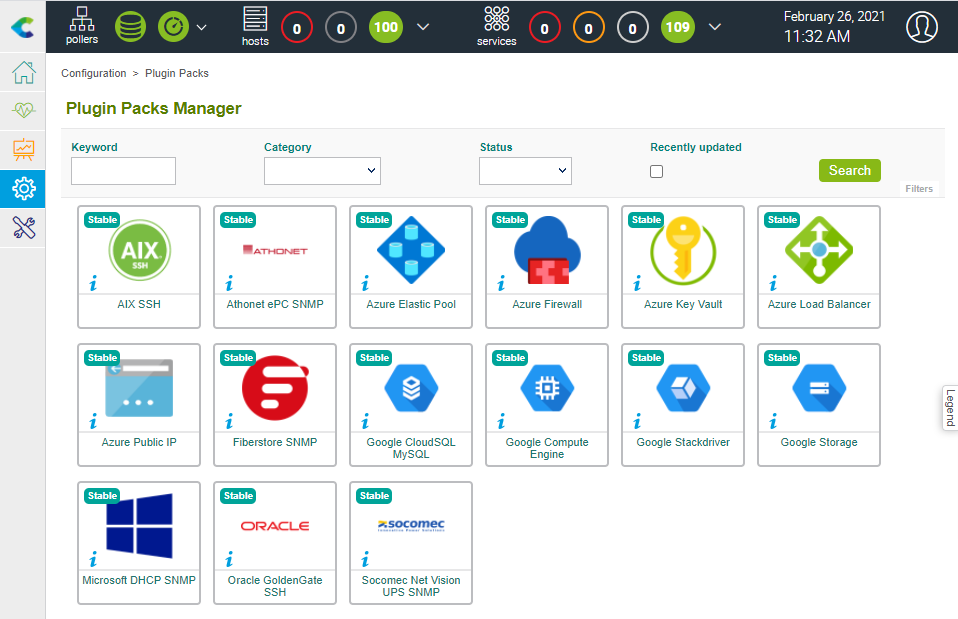Select the Azure Load Balancer icon

pos(819,250)
